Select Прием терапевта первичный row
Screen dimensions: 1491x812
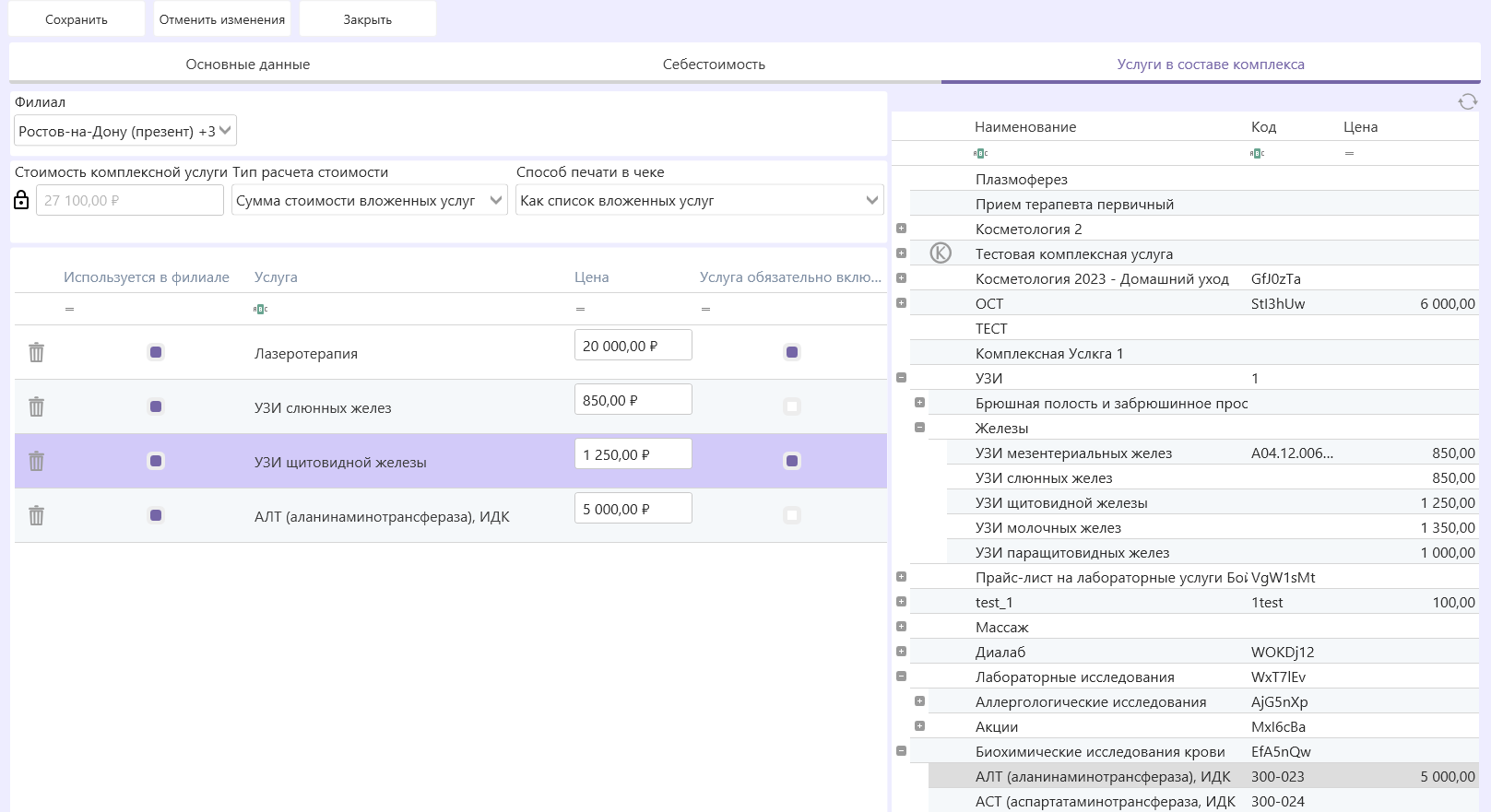point(1195,204)
